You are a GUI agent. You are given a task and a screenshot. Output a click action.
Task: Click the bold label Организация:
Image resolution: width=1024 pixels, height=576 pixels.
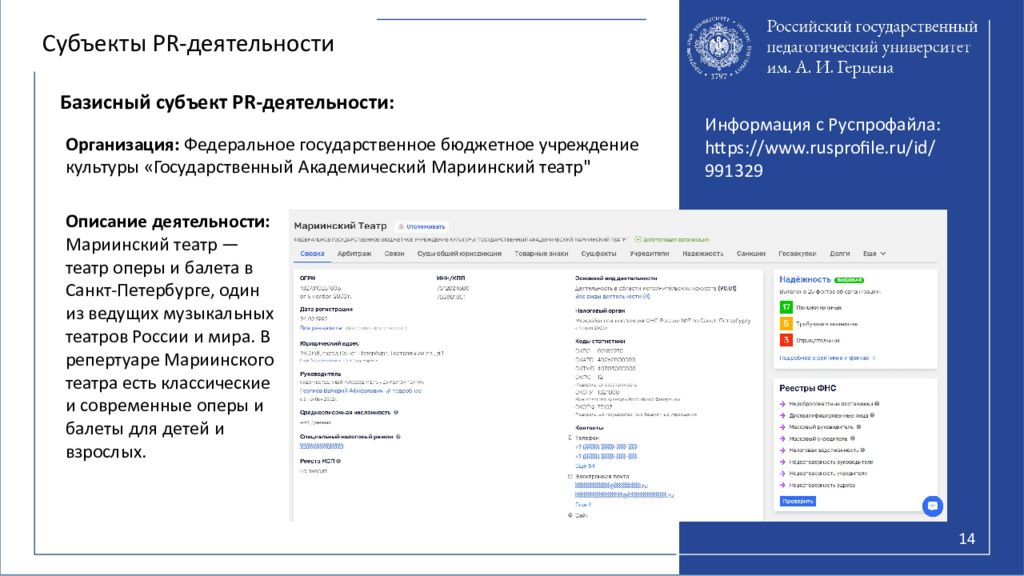(x=122, y=144)
